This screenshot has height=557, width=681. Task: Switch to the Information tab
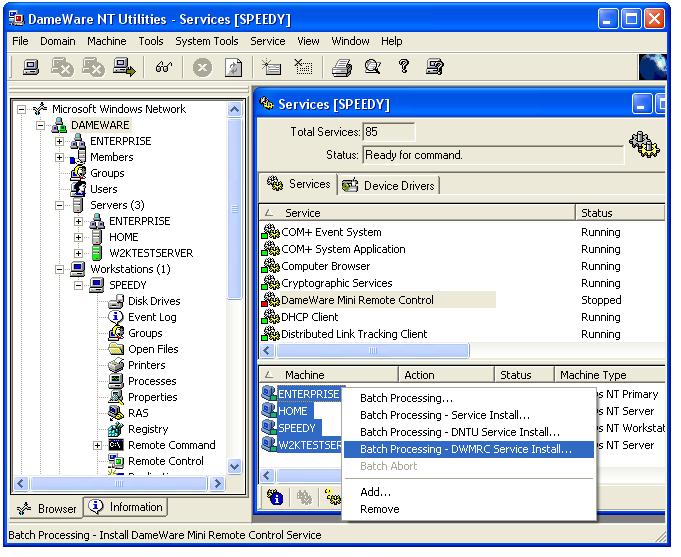click(126, 507)
